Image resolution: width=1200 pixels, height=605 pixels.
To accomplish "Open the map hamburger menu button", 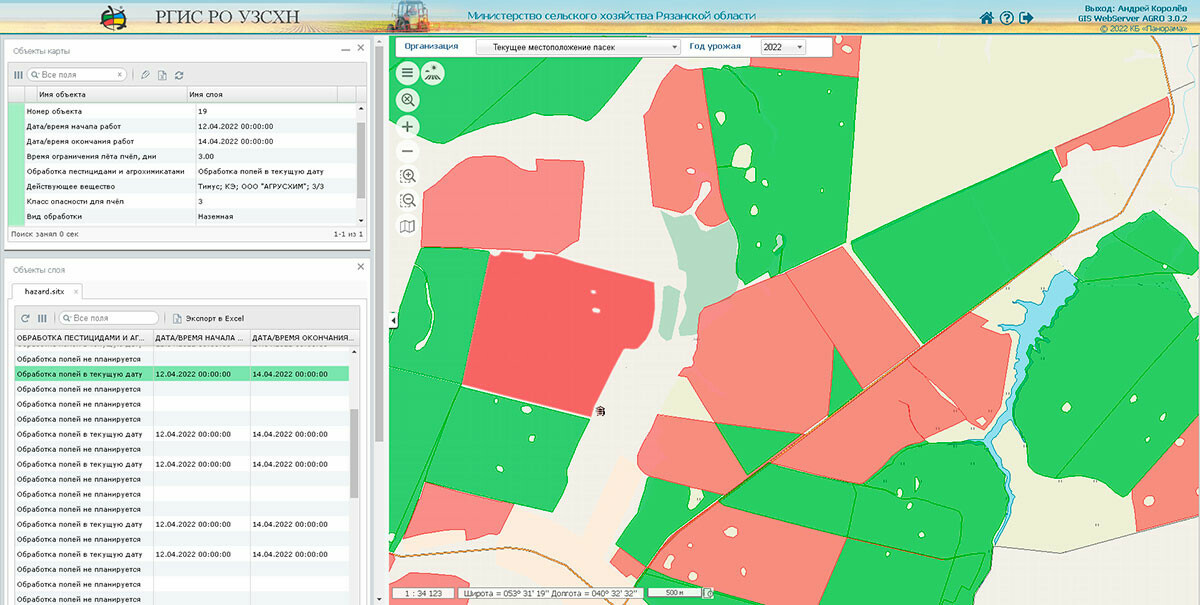I will point(407,73).
